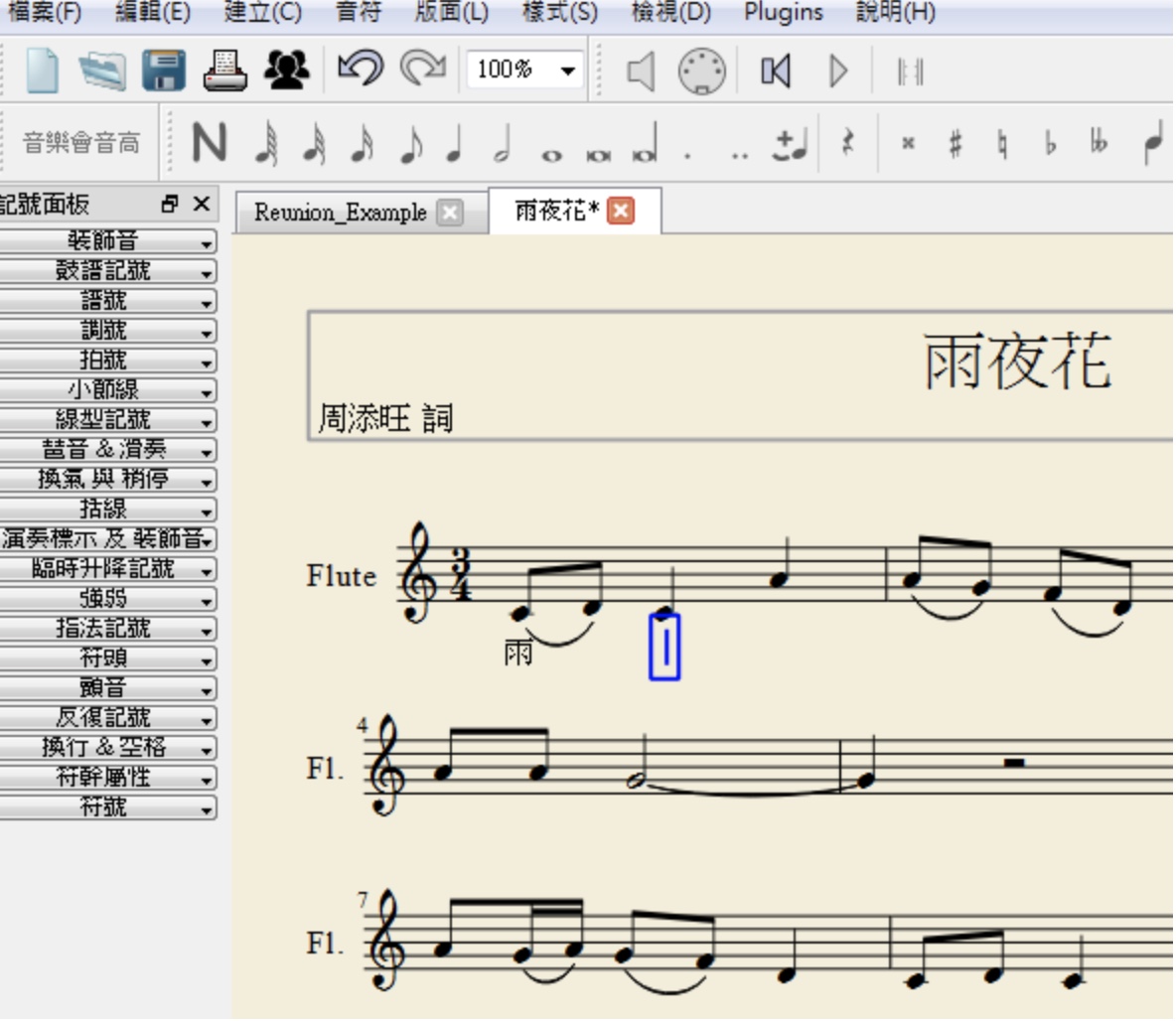Toggle rest input with the rest icon
The image size is (1176, 1021).
(847, 143)
